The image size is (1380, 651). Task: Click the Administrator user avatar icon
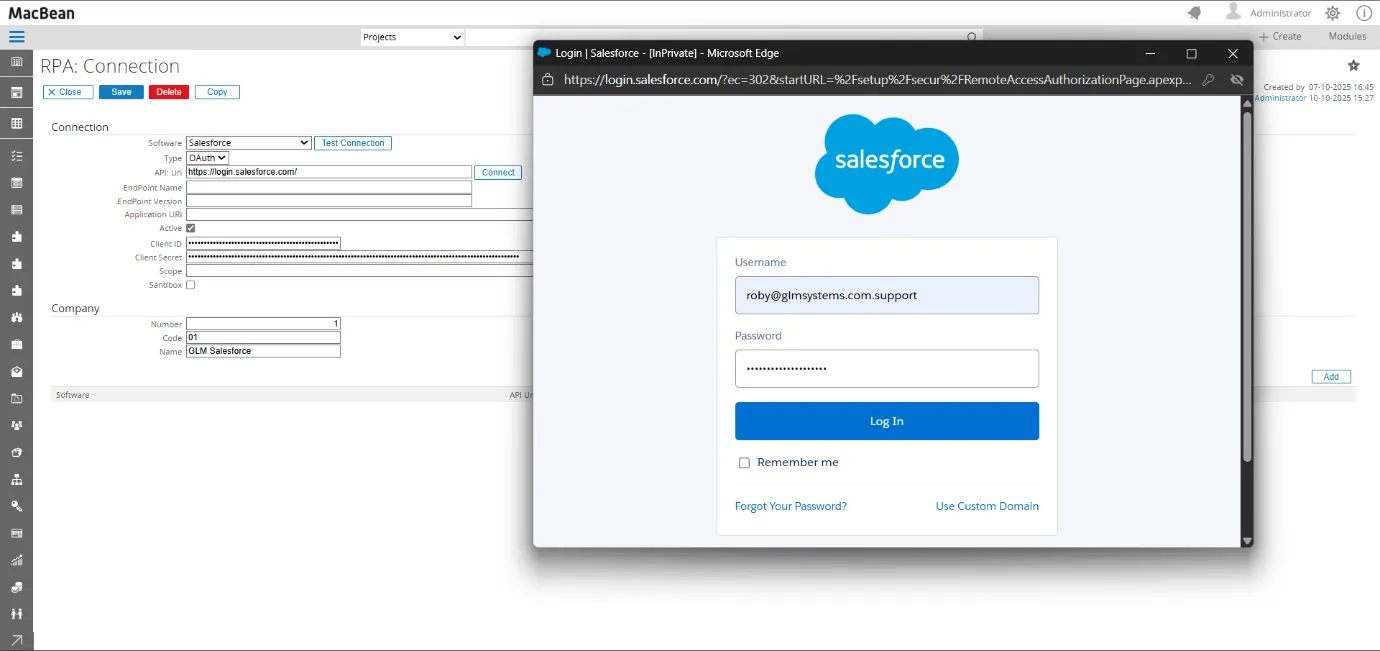tap(1233, 12)
